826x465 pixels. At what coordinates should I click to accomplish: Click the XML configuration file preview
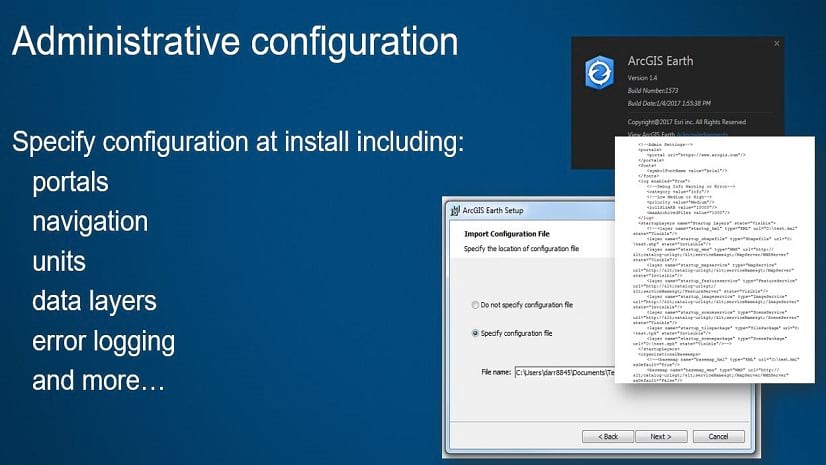click(715, 259)
